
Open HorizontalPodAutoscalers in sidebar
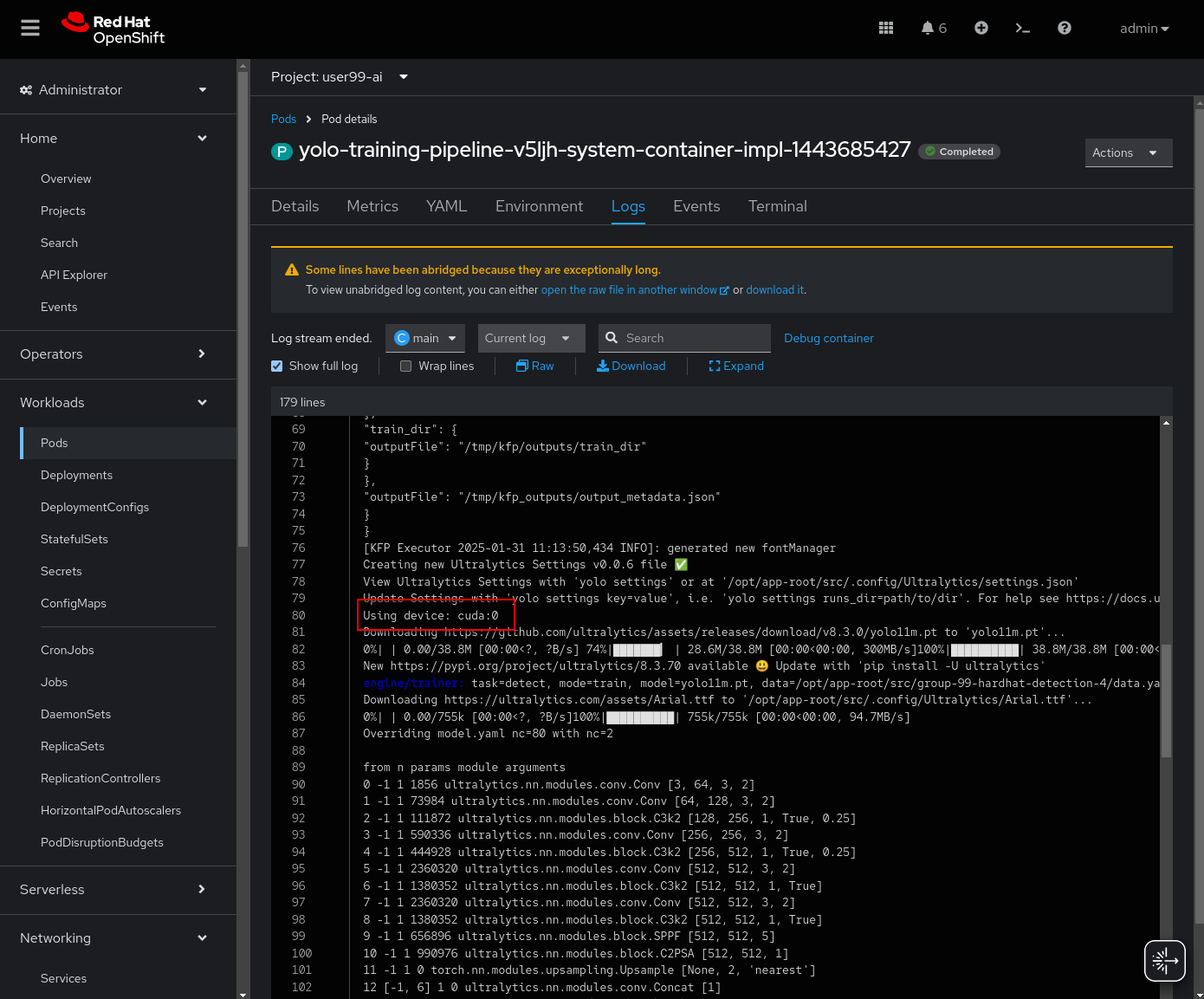(x=111, y=810)
